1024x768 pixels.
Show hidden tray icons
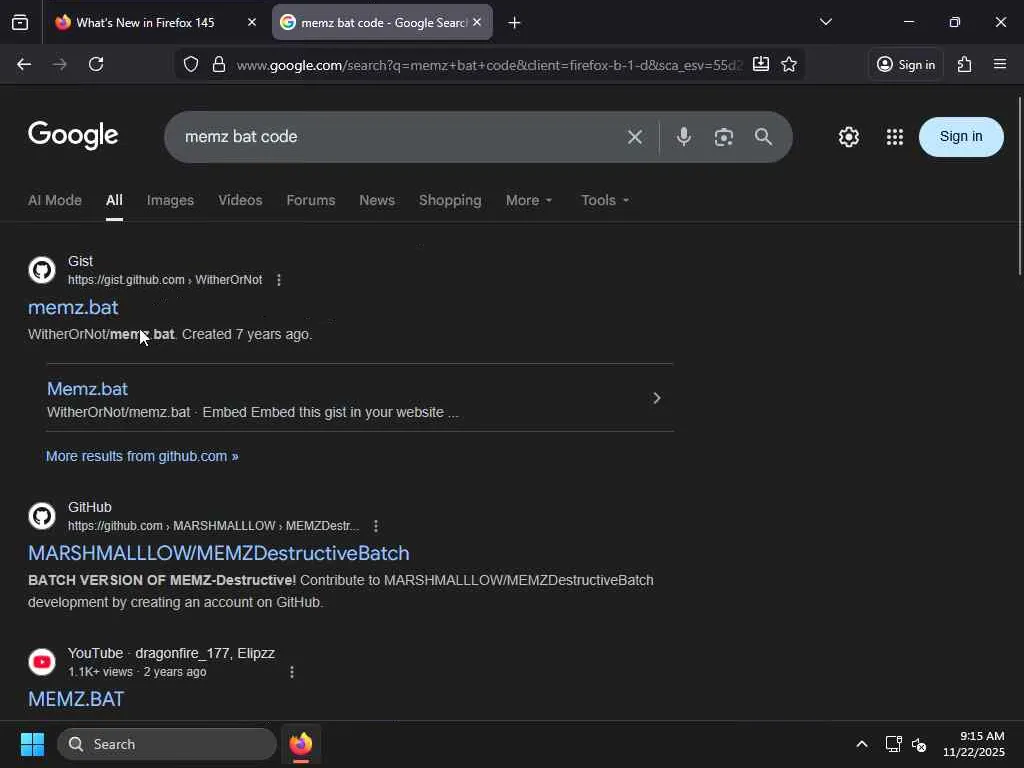pos(862,744)
